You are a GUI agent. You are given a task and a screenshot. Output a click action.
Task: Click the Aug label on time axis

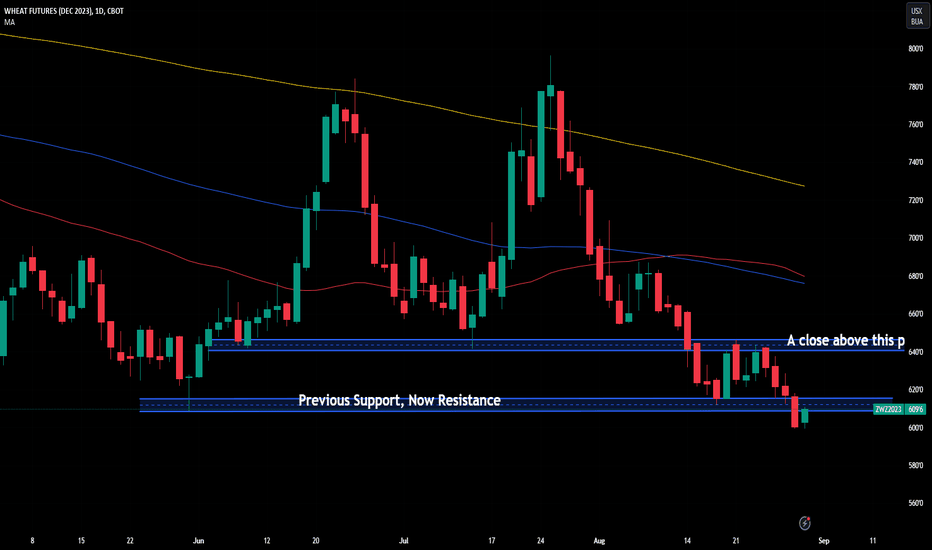click(x=599, y=540)
